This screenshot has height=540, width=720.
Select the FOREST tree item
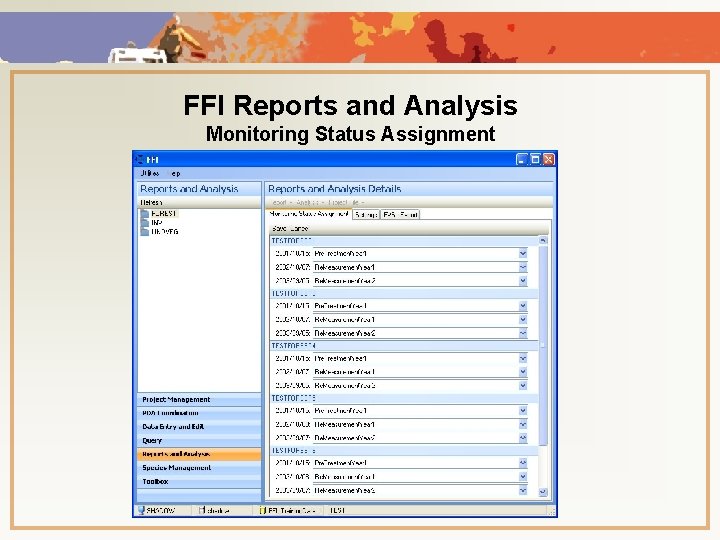click(164, 214)
